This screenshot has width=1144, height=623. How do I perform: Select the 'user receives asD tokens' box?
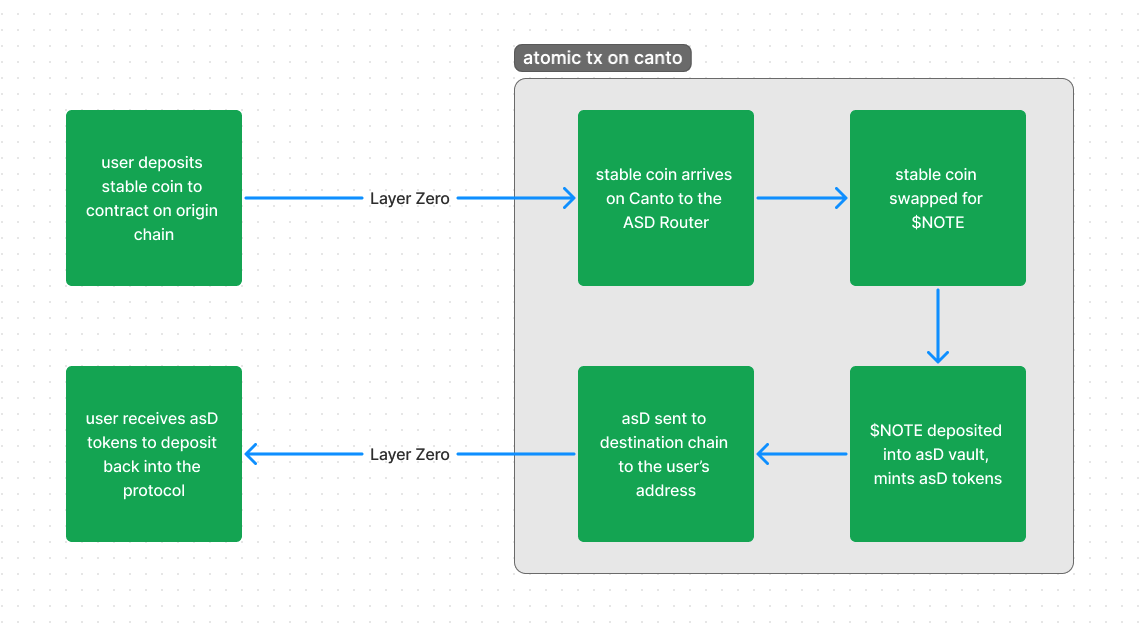[154, 454]
